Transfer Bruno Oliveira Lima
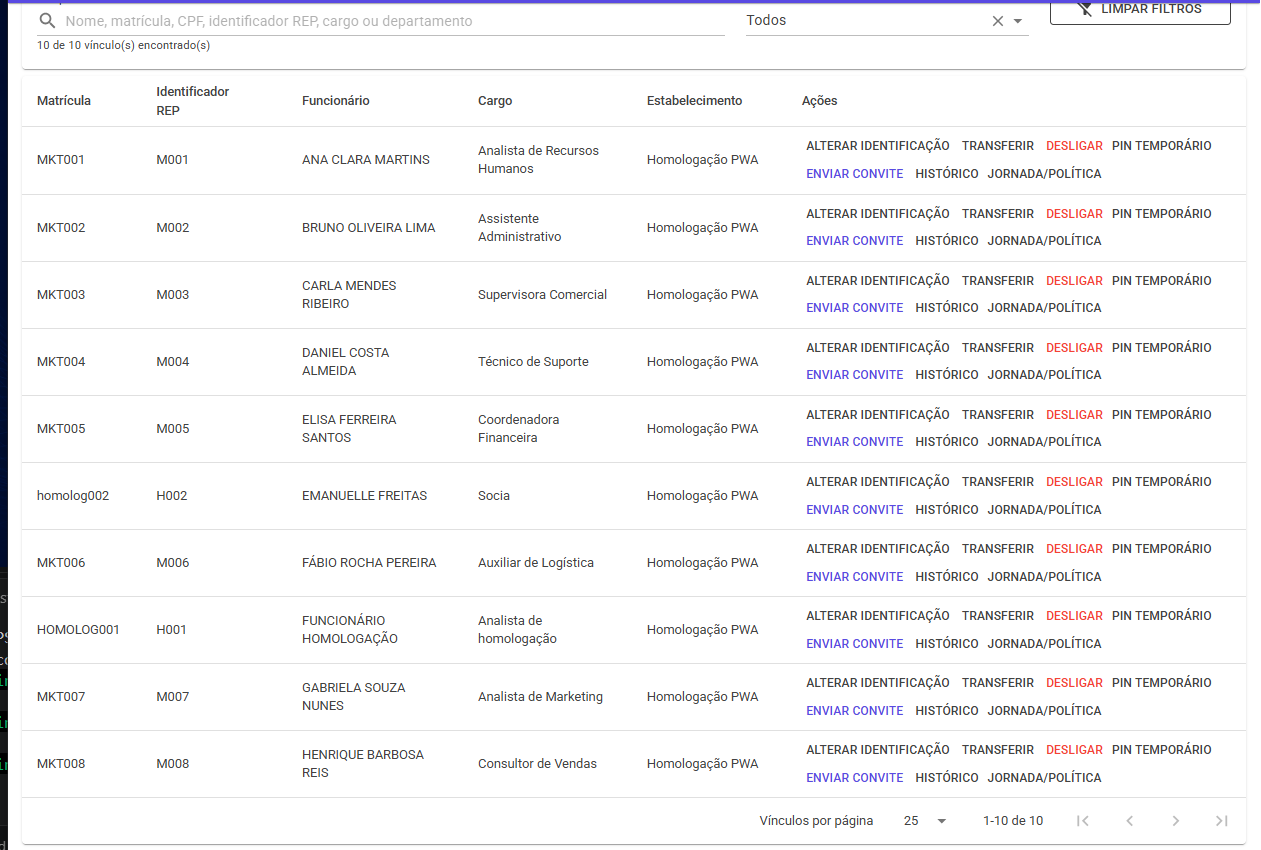The width and height of the screenshot is (1261, 850). pos(998,214)
